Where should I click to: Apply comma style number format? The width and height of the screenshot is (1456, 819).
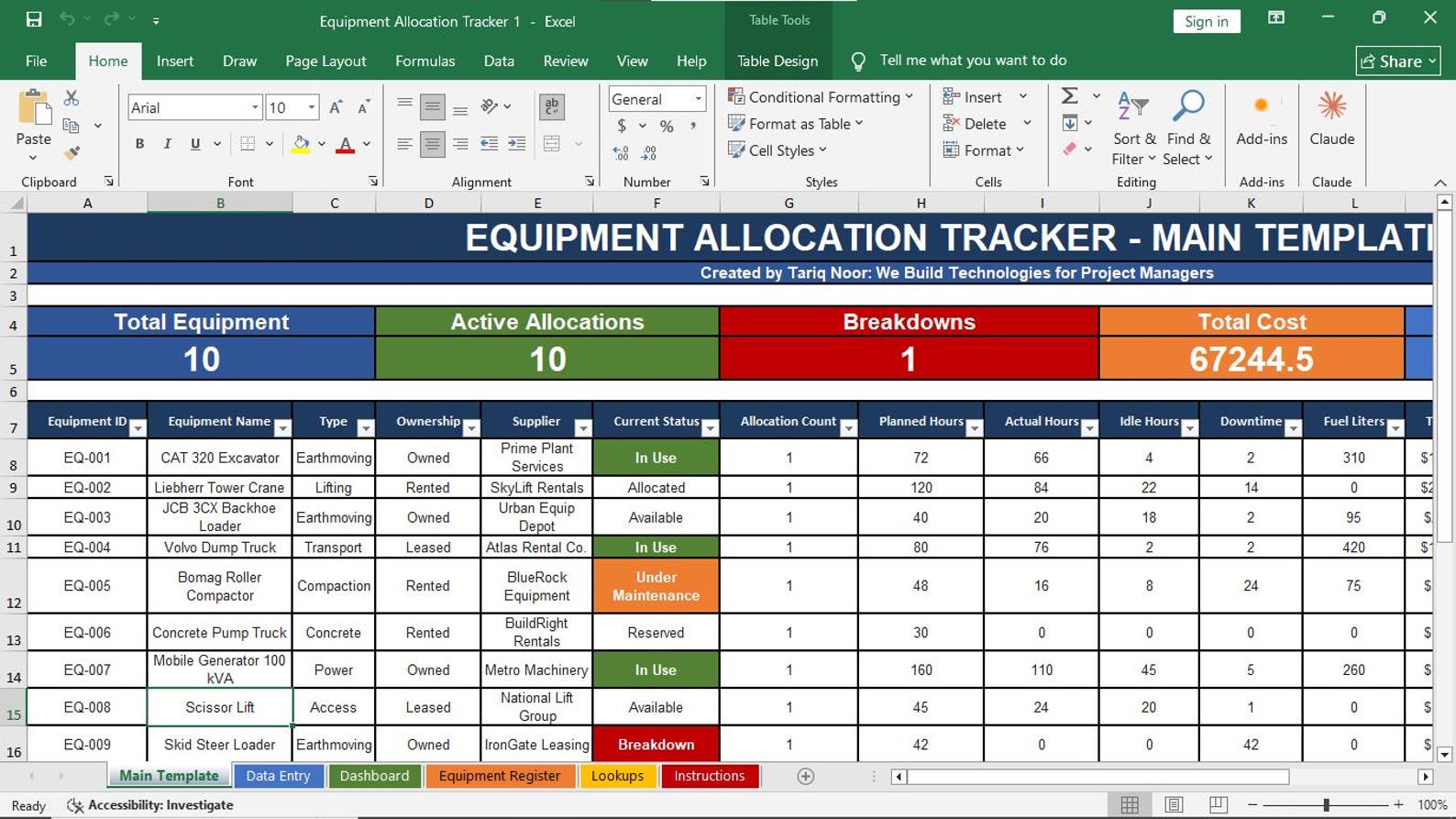[x=693, y=126]
